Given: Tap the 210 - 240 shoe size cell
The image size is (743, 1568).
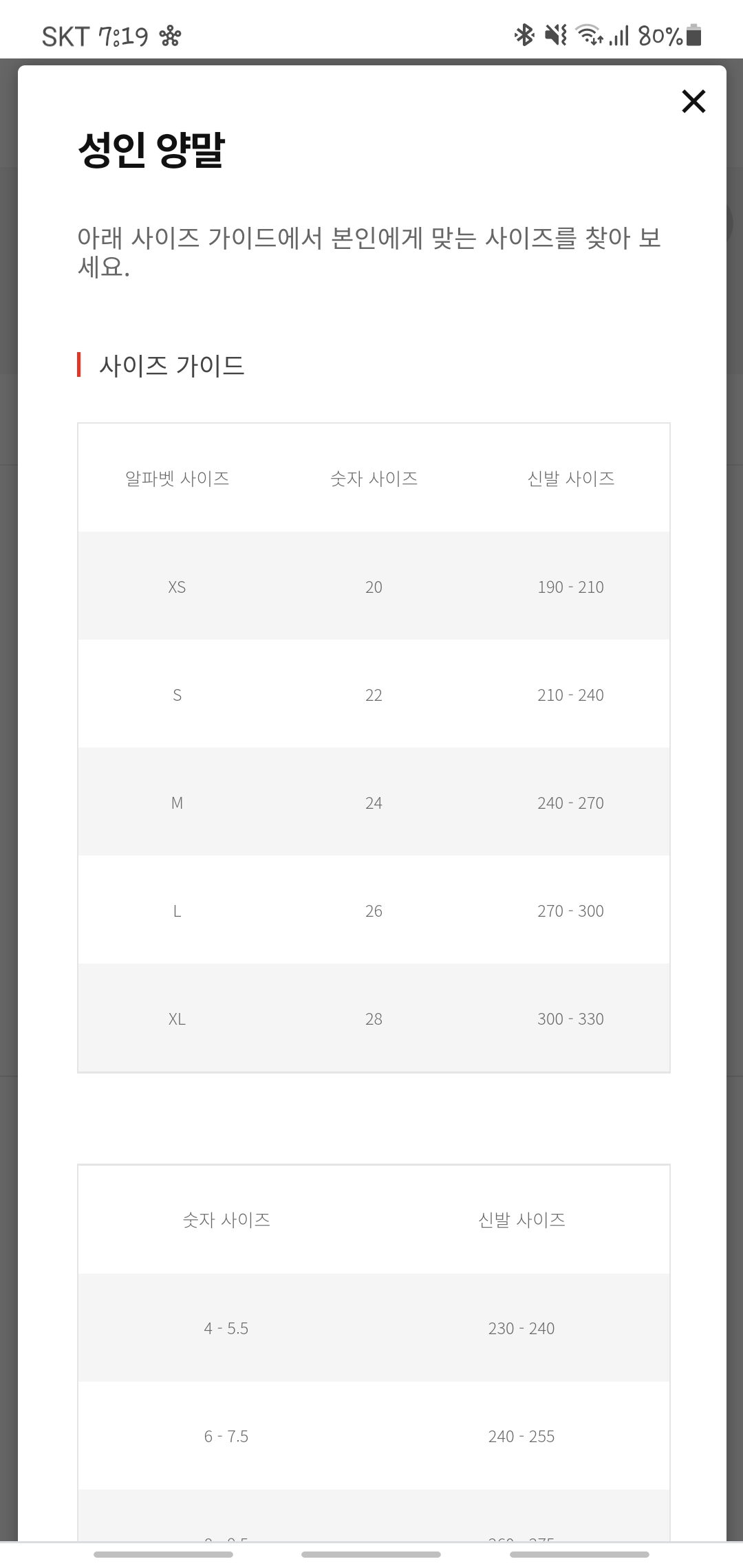Looking at the screenshot, I should 570,695.
